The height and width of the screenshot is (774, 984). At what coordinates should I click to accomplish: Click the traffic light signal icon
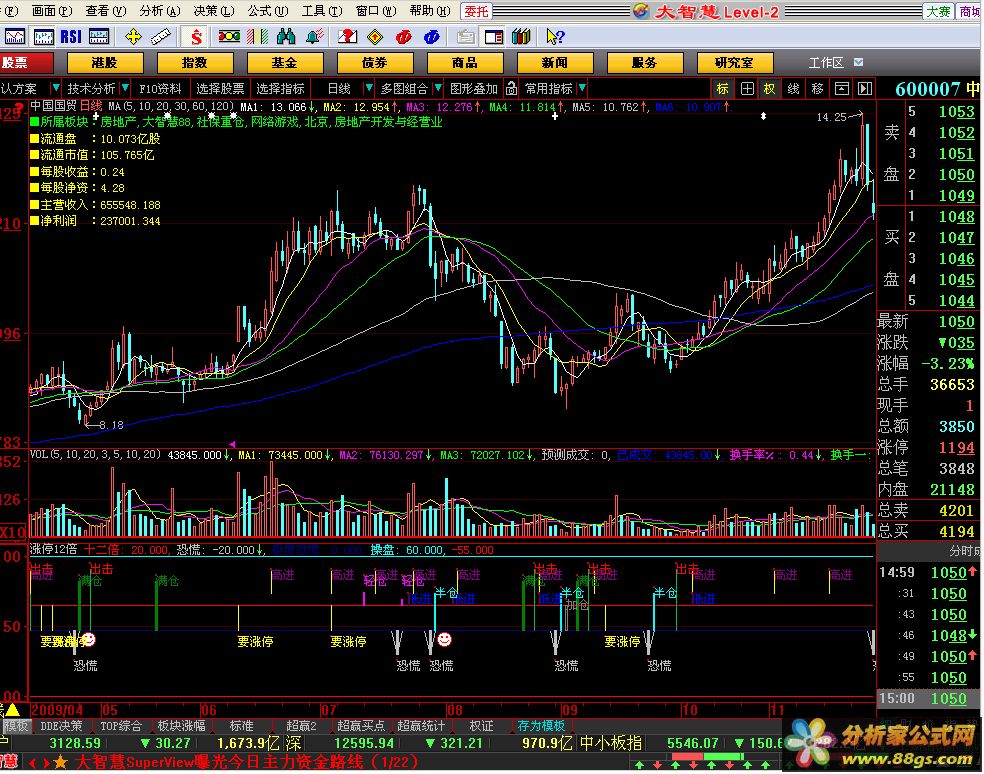[229, 36]
